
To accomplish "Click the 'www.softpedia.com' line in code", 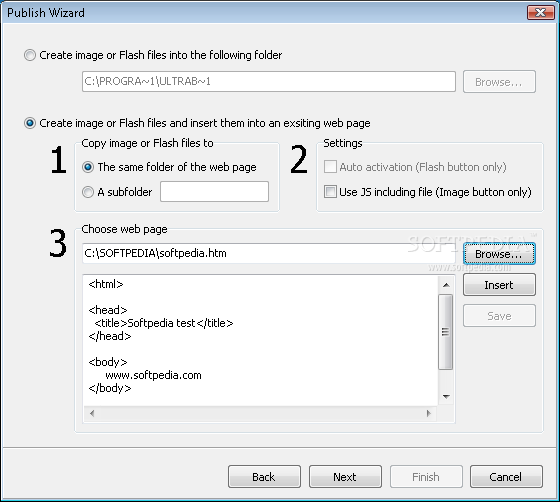I will coord(153,375).
